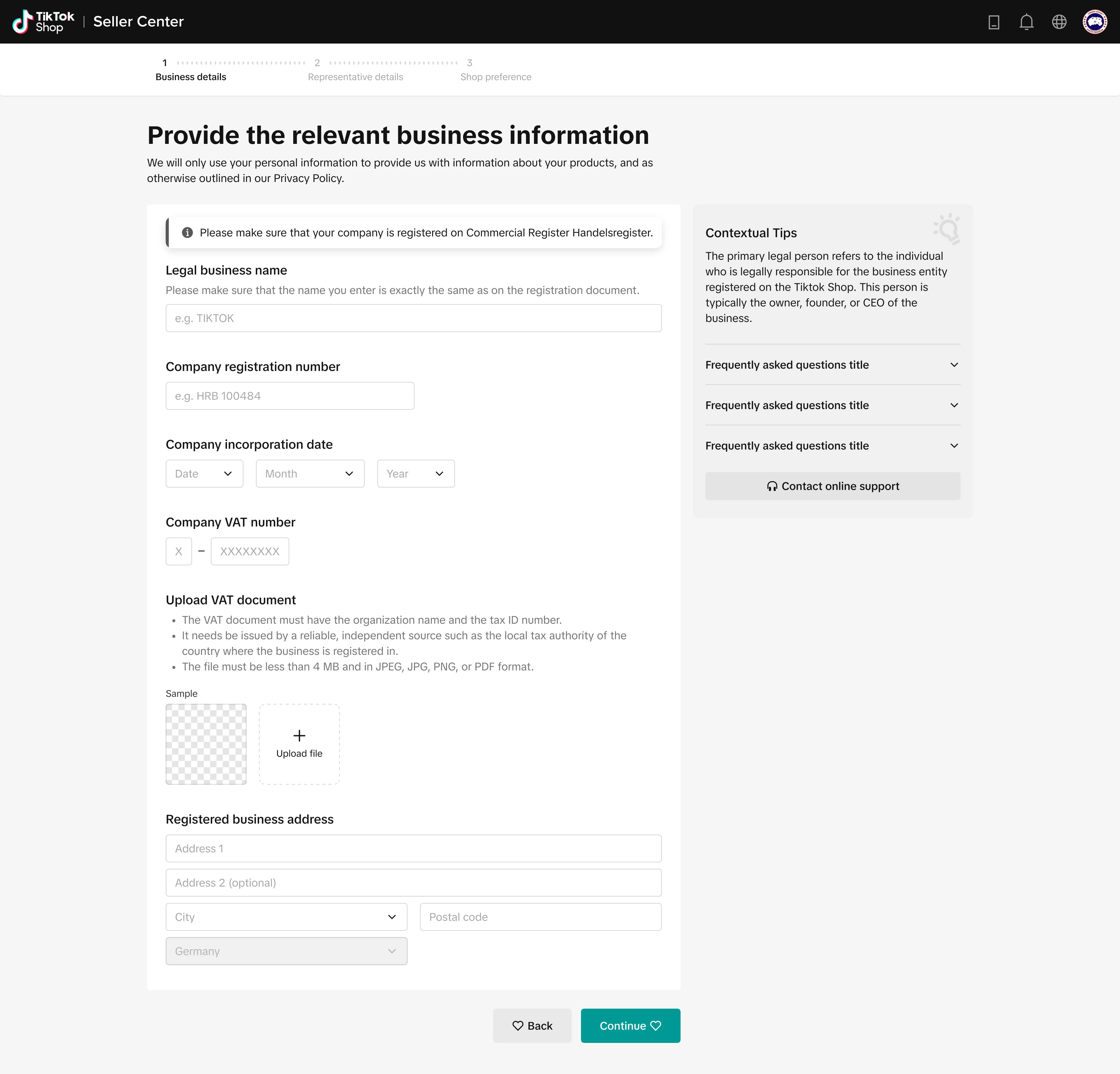The image size is (1120, 1074).
Task: Open the Date dropdown
Action: 204,474
